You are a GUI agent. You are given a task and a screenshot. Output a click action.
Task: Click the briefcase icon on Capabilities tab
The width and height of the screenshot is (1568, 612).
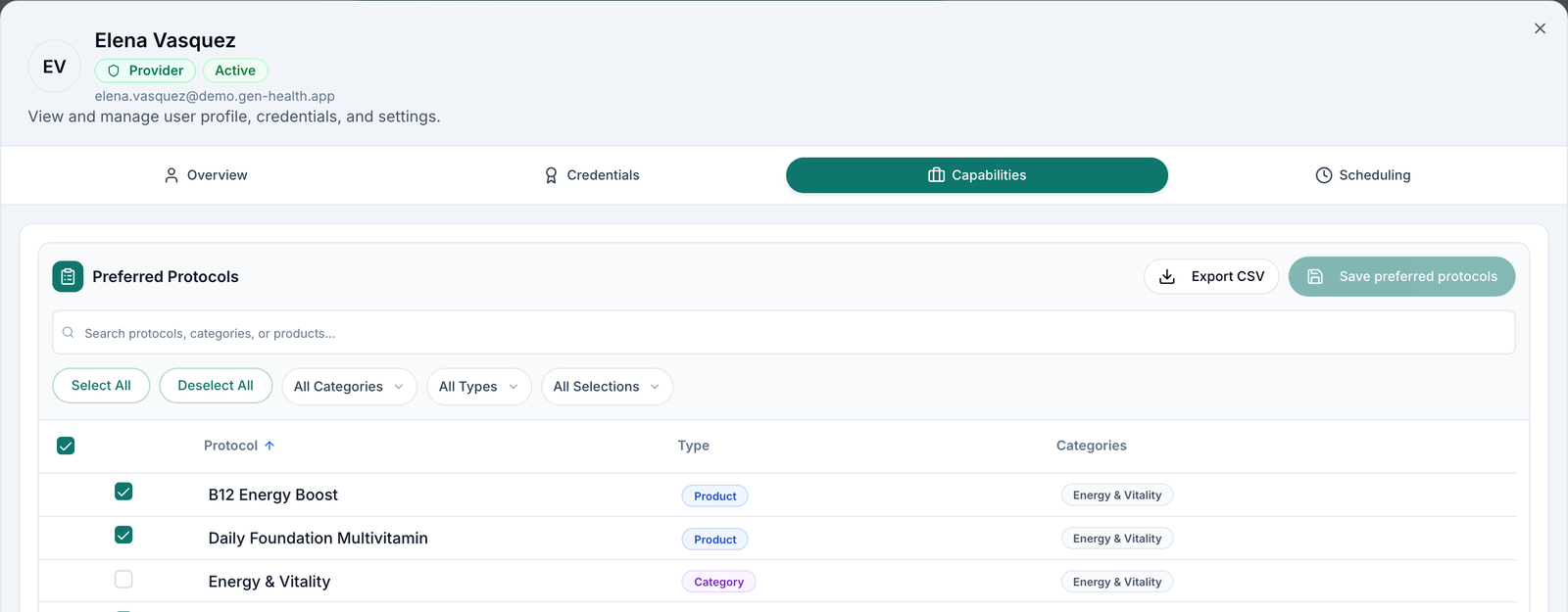(936, 175)
